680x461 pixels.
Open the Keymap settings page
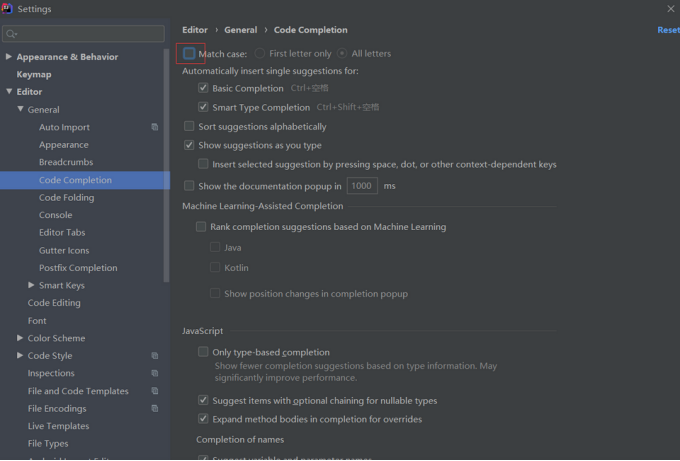(34, 74)
